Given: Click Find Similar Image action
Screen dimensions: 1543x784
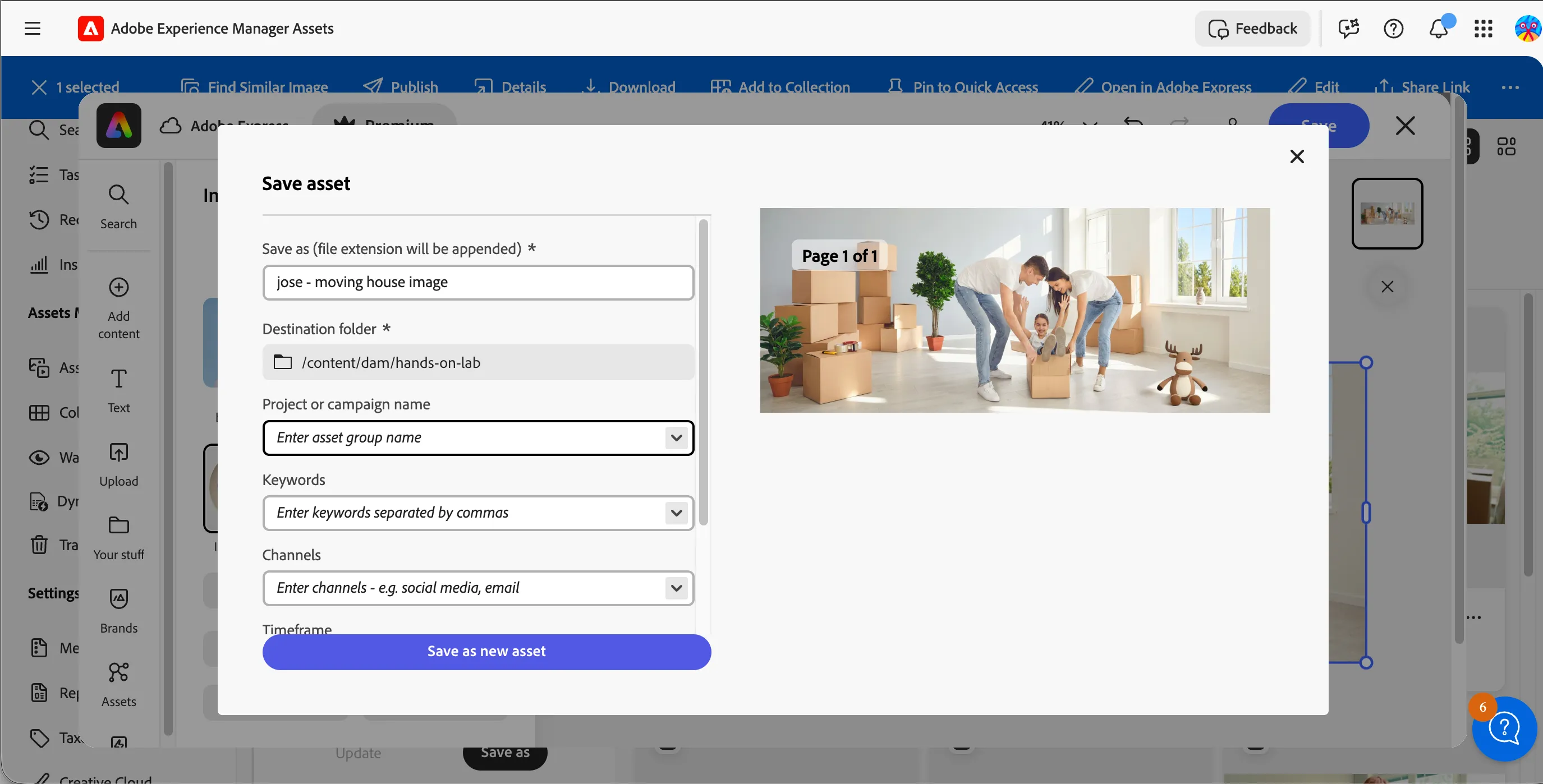Looking at the screenshot, I should [255, 87].
